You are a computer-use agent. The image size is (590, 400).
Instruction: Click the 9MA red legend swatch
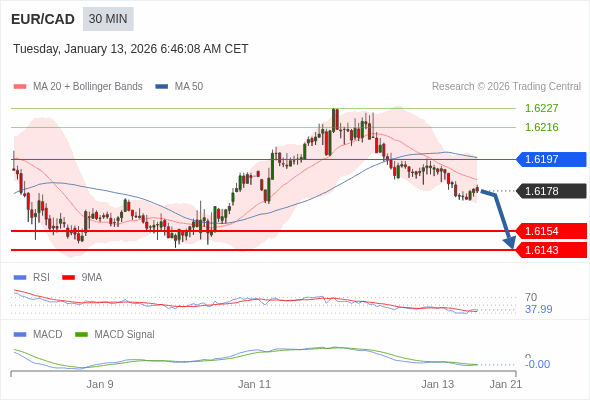[x=68, y=278]
